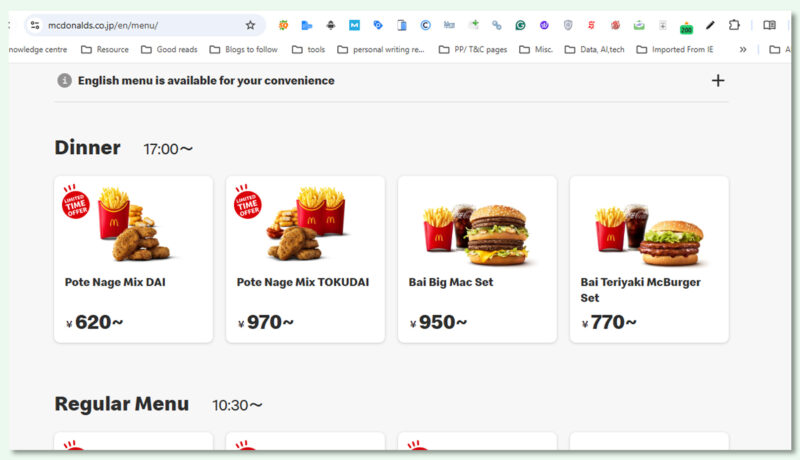Click the green 200 badge extension icon
The image size is (800, 460).
(x=686, y=28)
